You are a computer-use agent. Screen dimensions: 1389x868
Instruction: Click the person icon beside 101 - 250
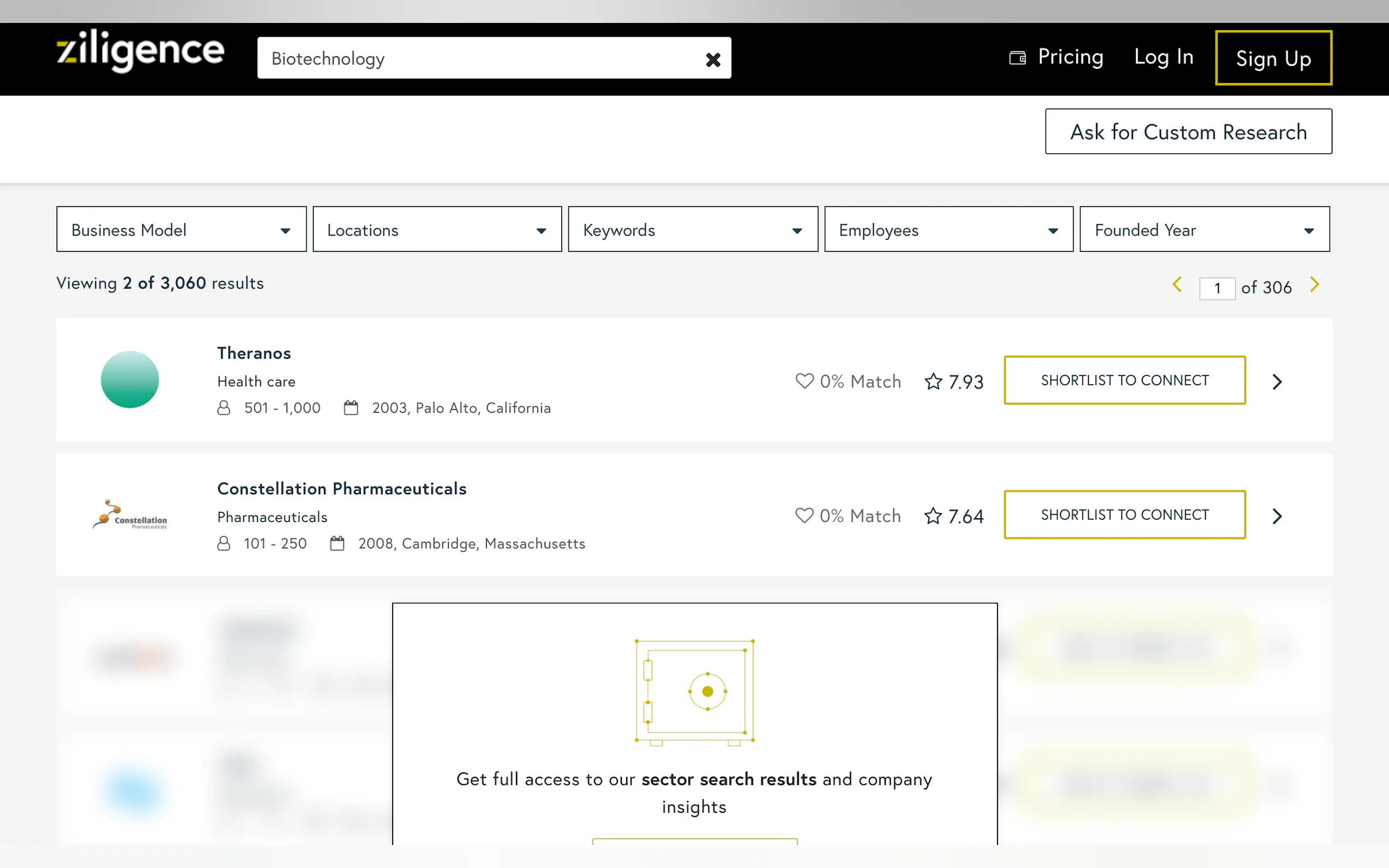click(224, 544)
